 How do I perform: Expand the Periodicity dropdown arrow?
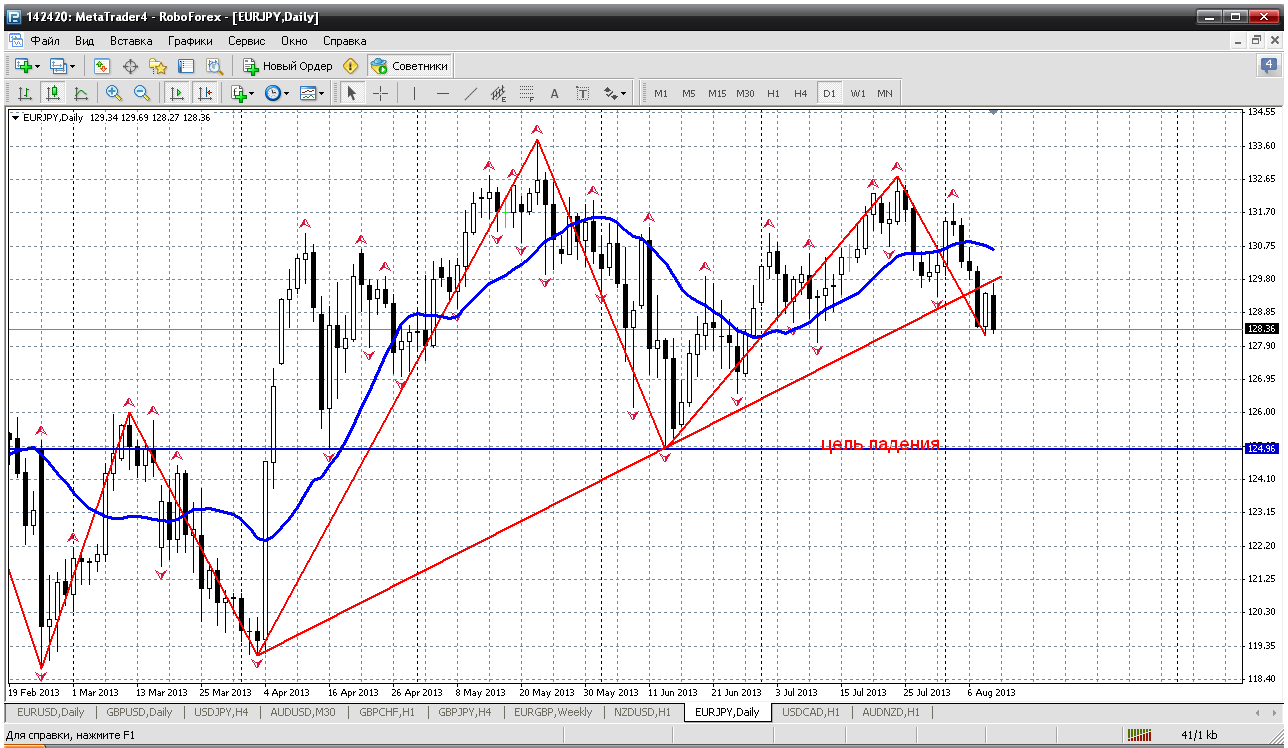286,94
